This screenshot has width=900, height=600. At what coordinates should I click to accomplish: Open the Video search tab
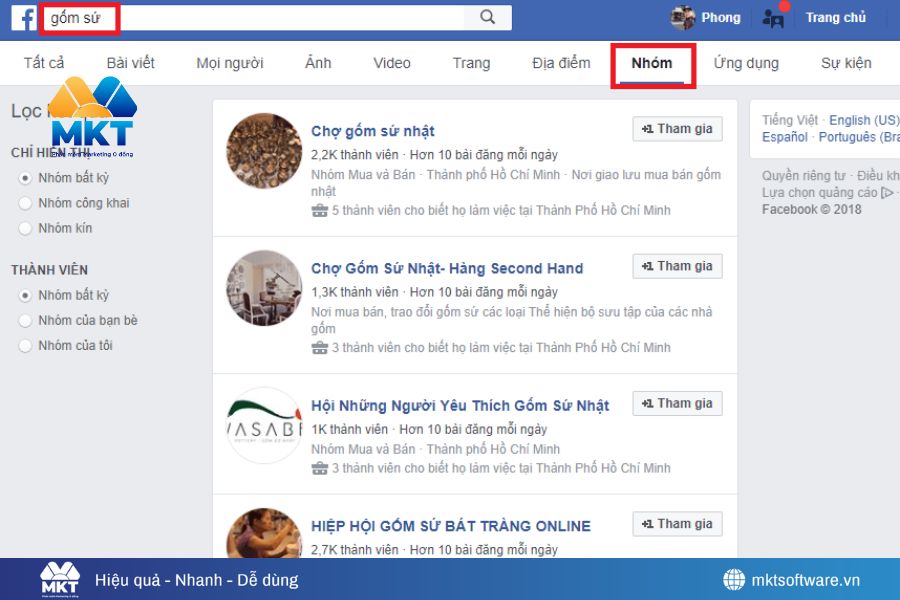pos(391,62)
